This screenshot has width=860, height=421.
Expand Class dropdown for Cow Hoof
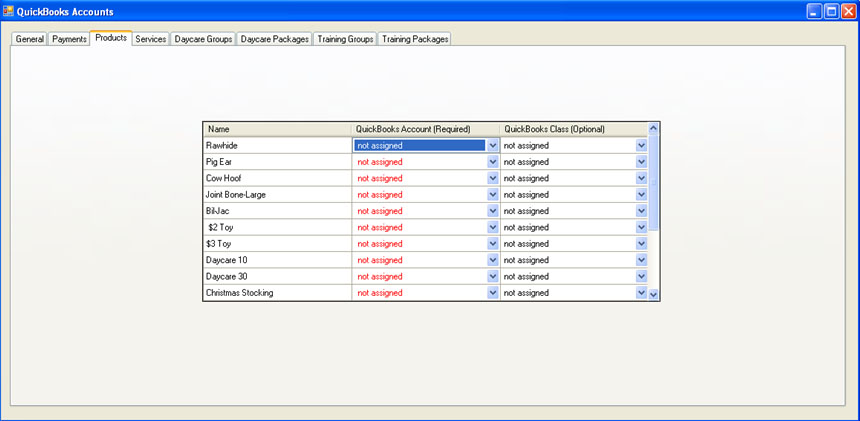642,178
